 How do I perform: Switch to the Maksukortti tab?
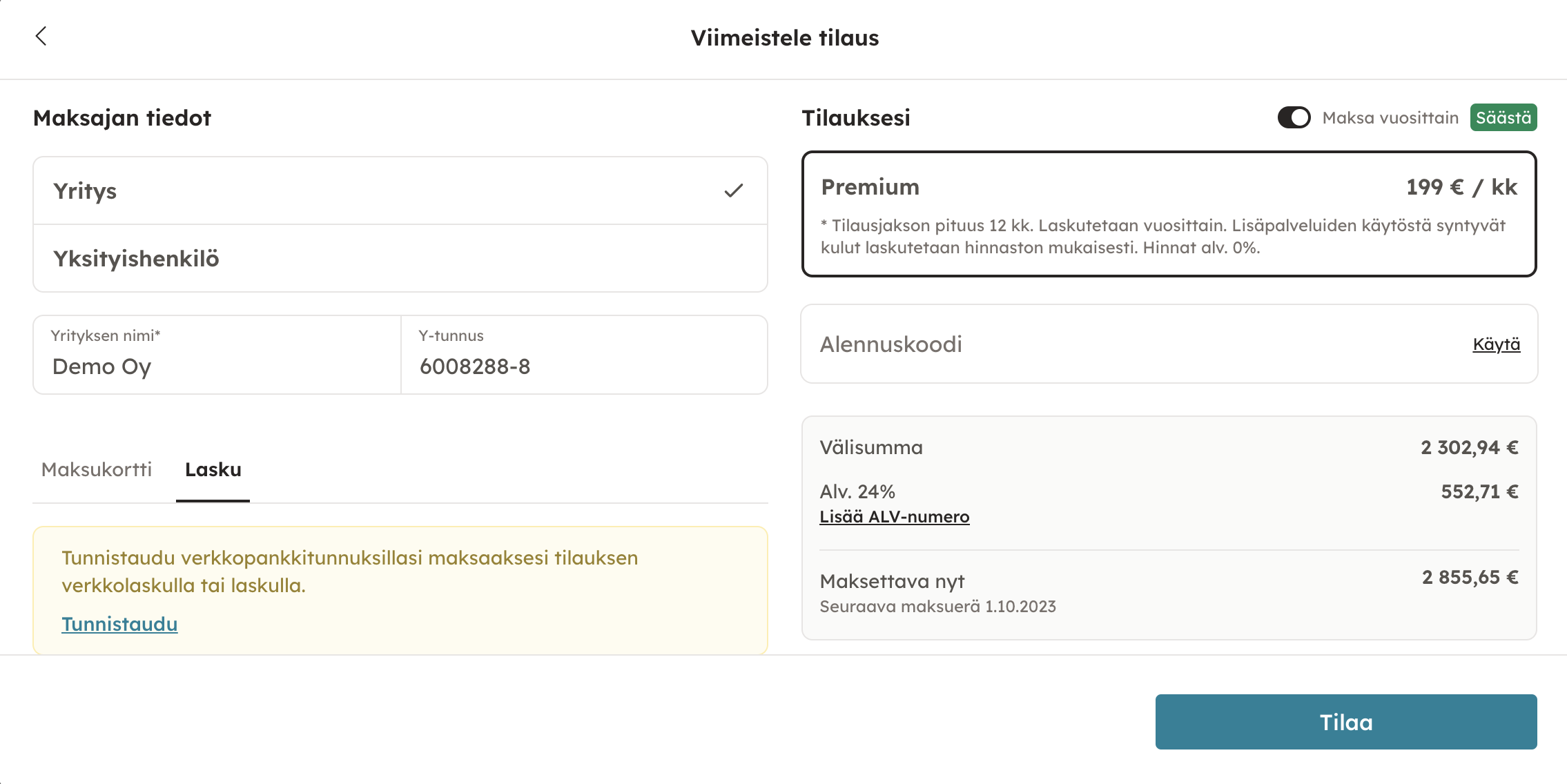(x=97, y=469)
